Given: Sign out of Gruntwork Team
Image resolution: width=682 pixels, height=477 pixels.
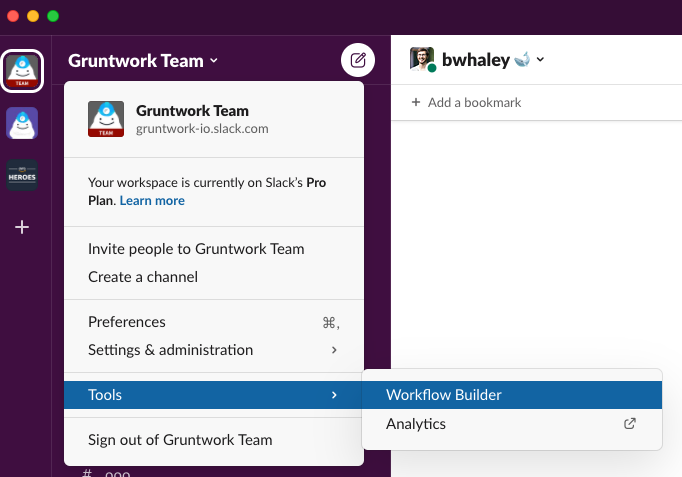Looking at the screenshot, I should [180, 439].
